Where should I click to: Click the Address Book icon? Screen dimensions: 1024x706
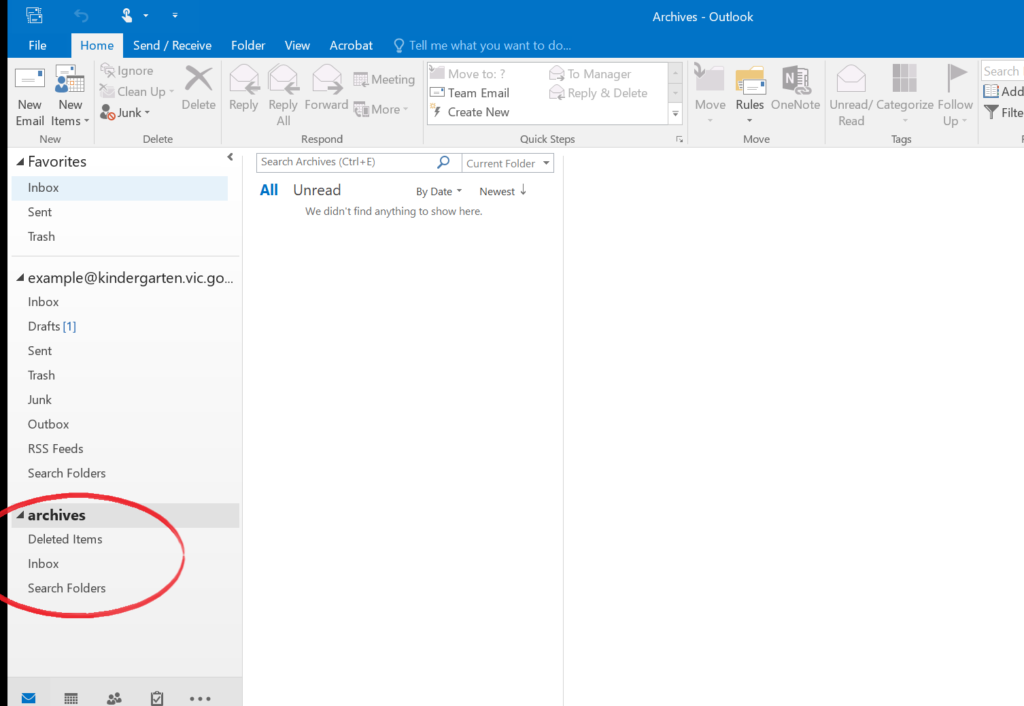[991, 91]
